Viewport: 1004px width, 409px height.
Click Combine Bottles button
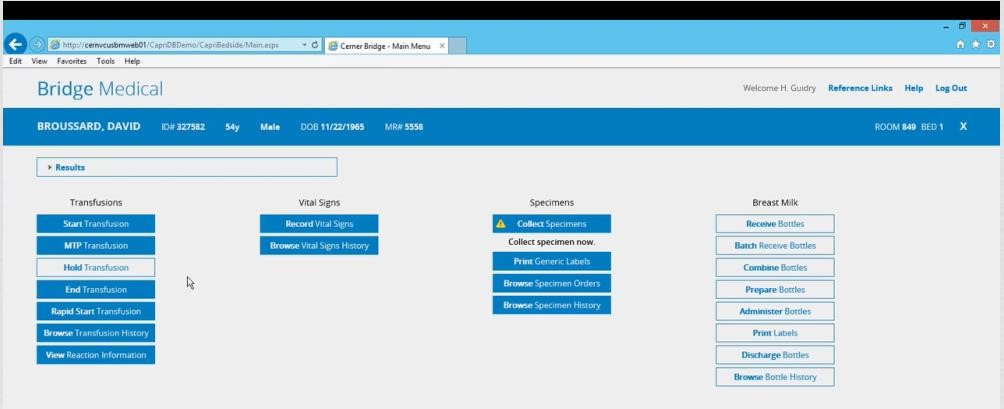(x=775, y=268)
